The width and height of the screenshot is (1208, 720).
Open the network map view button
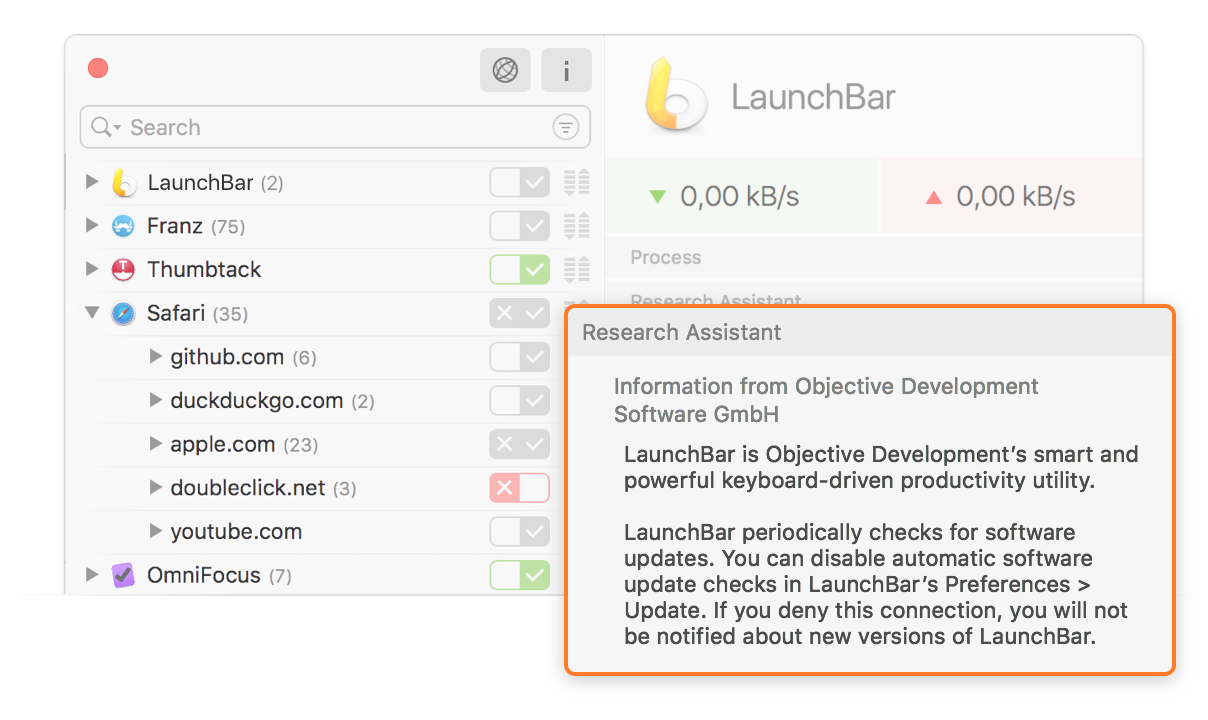tap(505, 70)
